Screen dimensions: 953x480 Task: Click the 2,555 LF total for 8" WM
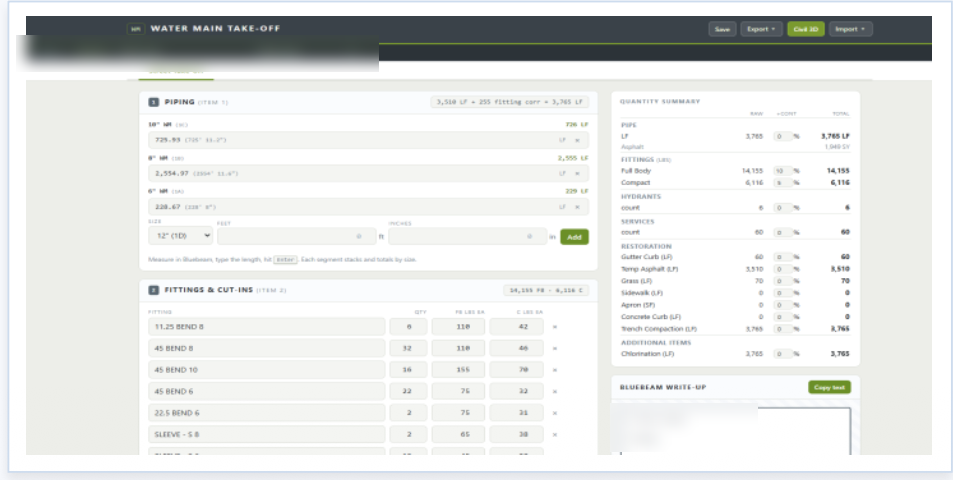click(x=573, y=158)
